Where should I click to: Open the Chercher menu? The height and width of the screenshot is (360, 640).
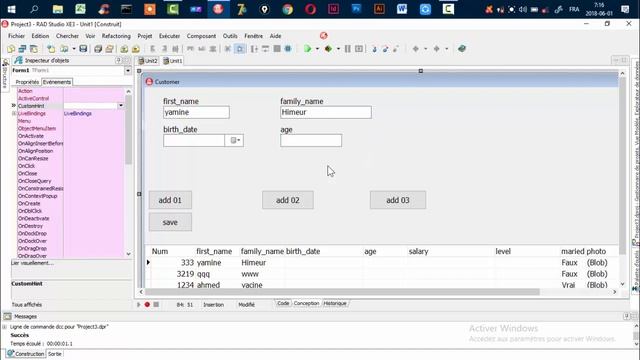(x=67, y=36)
